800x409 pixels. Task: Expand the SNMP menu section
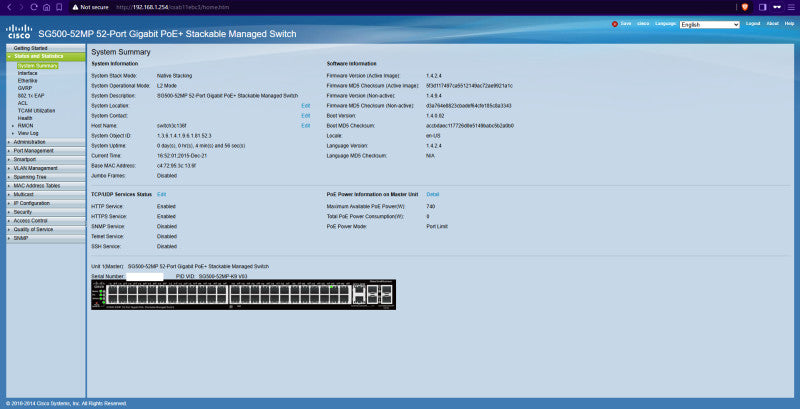[x=45, y=238]
